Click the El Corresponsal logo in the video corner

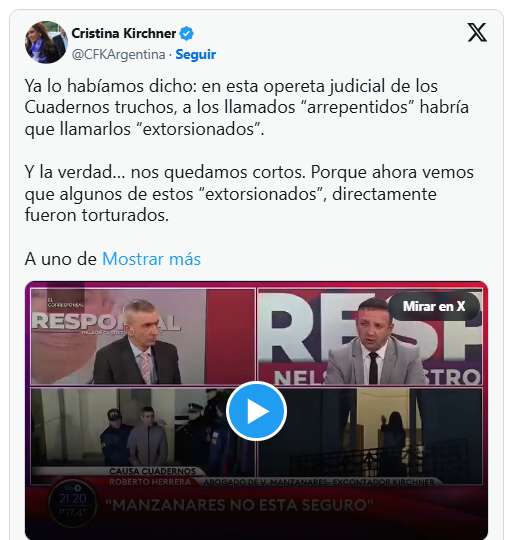(x=65, y=302)
